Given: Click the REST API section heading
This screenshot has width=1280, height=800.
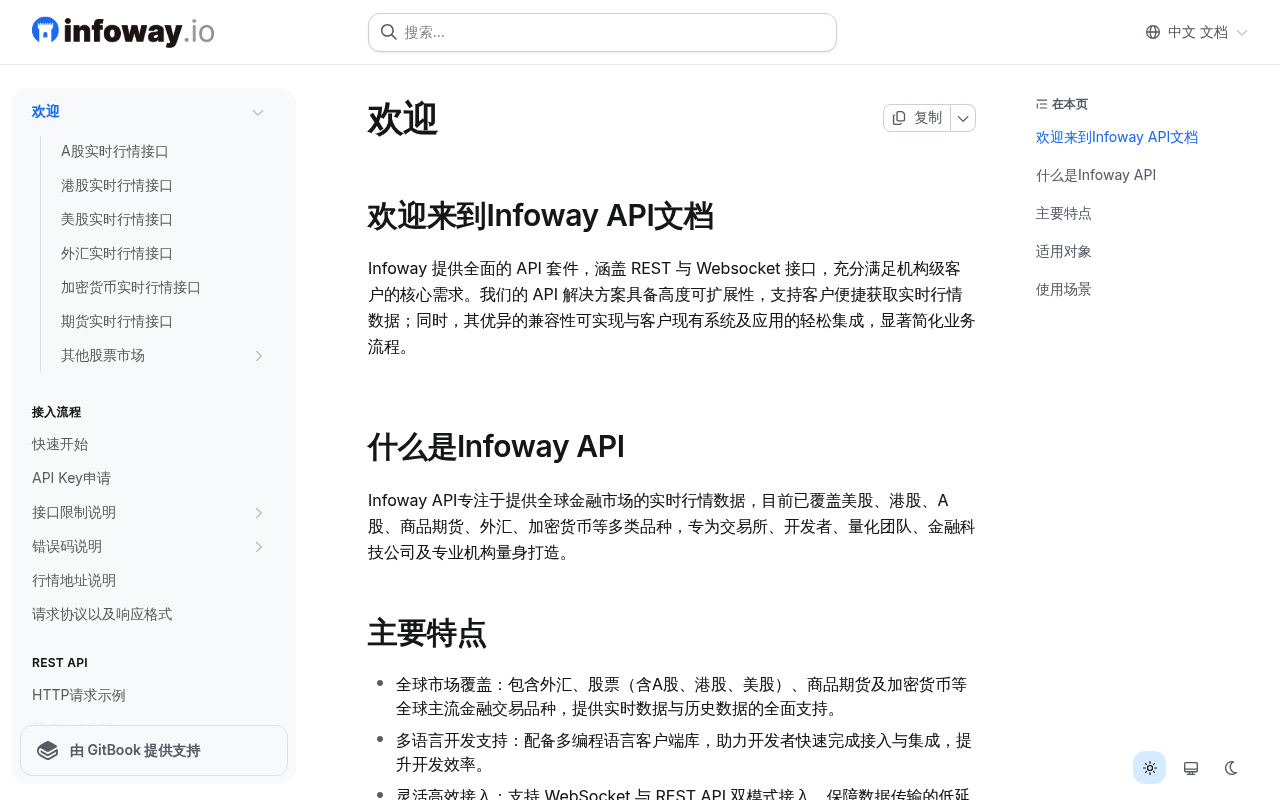Looking at the screenshot, I should tap(60, 663).
